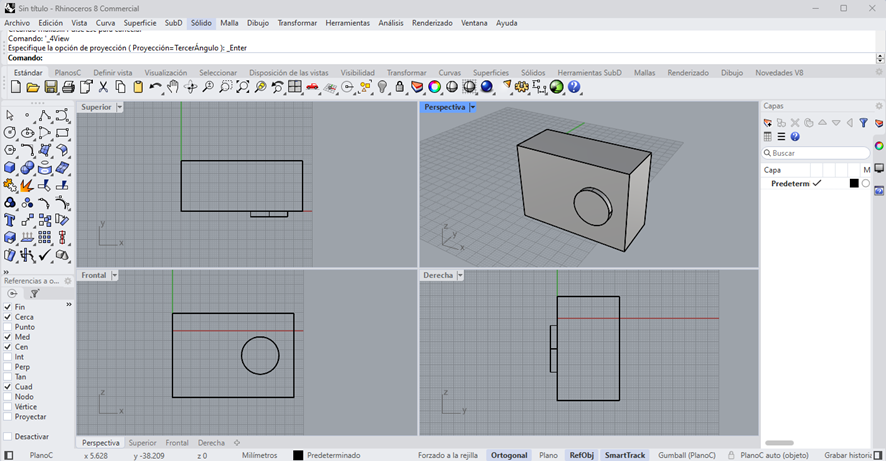
Task: Click the blue help icon in toolbar
Action: pyautogui.click(x=574, y=88)
